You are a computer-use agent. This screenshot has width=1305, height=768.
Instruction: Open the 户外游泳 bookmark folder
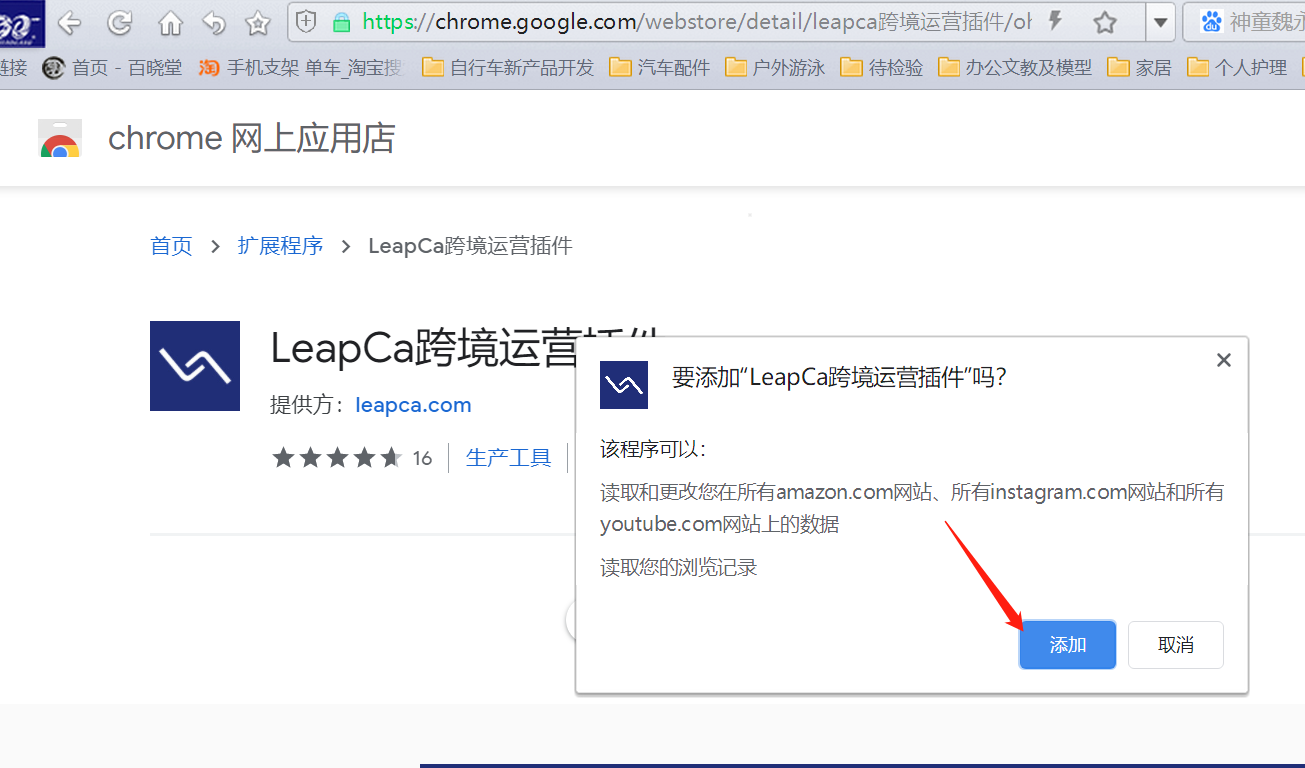pos(776,67)
